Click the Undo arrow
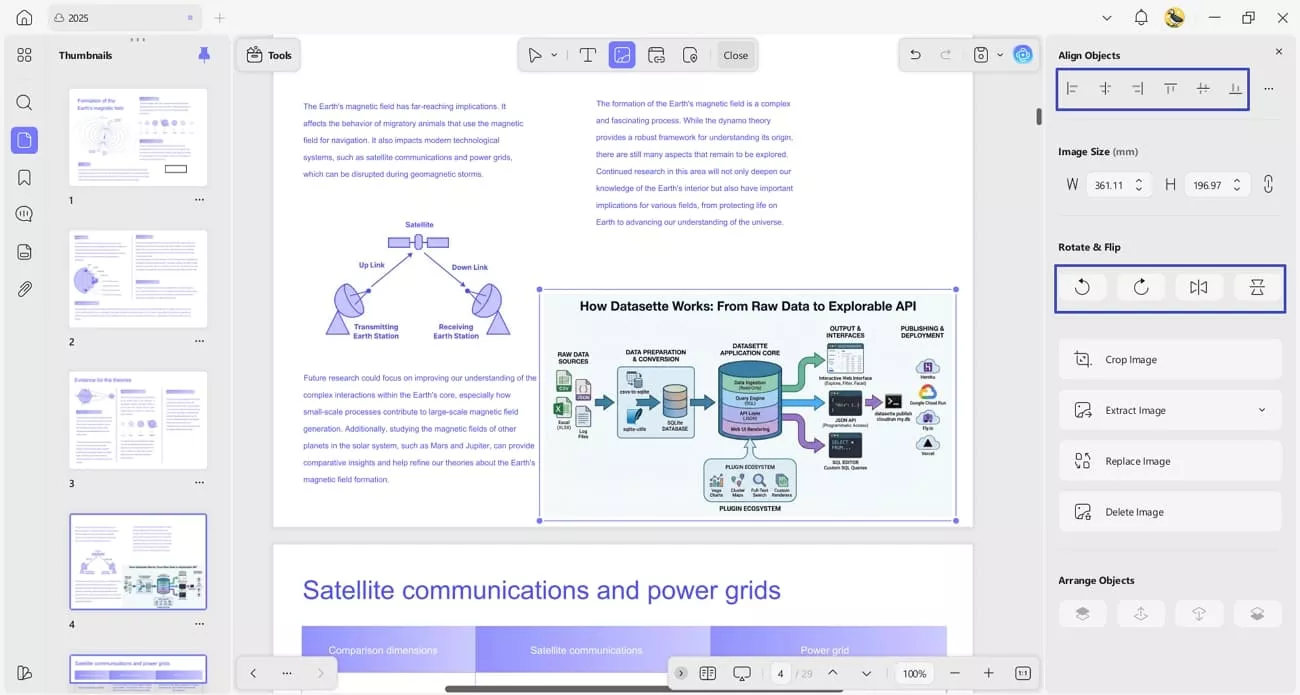This screenshot has height=695, width=1300. point(915,55)
